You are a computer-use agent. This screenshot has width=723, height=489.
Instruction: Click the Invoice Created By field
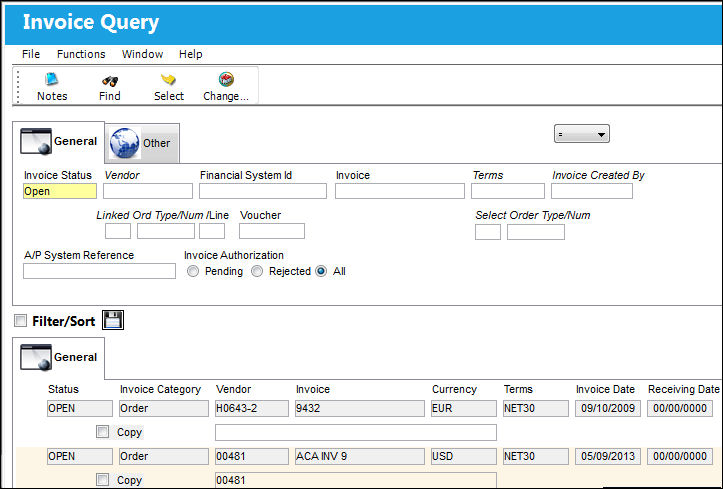pos(592,191)
